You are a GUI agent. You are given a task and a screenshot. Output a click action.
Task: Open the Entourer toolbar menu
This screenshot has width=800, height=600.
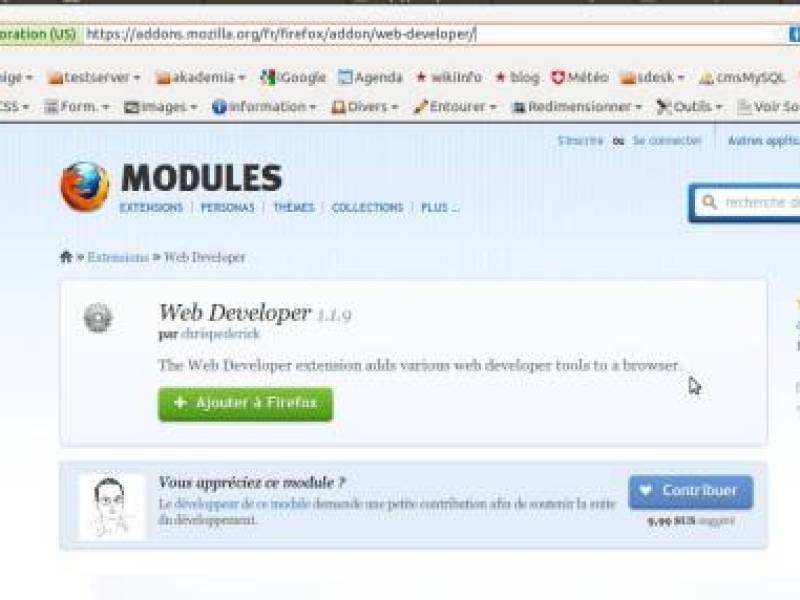(455, 107)
